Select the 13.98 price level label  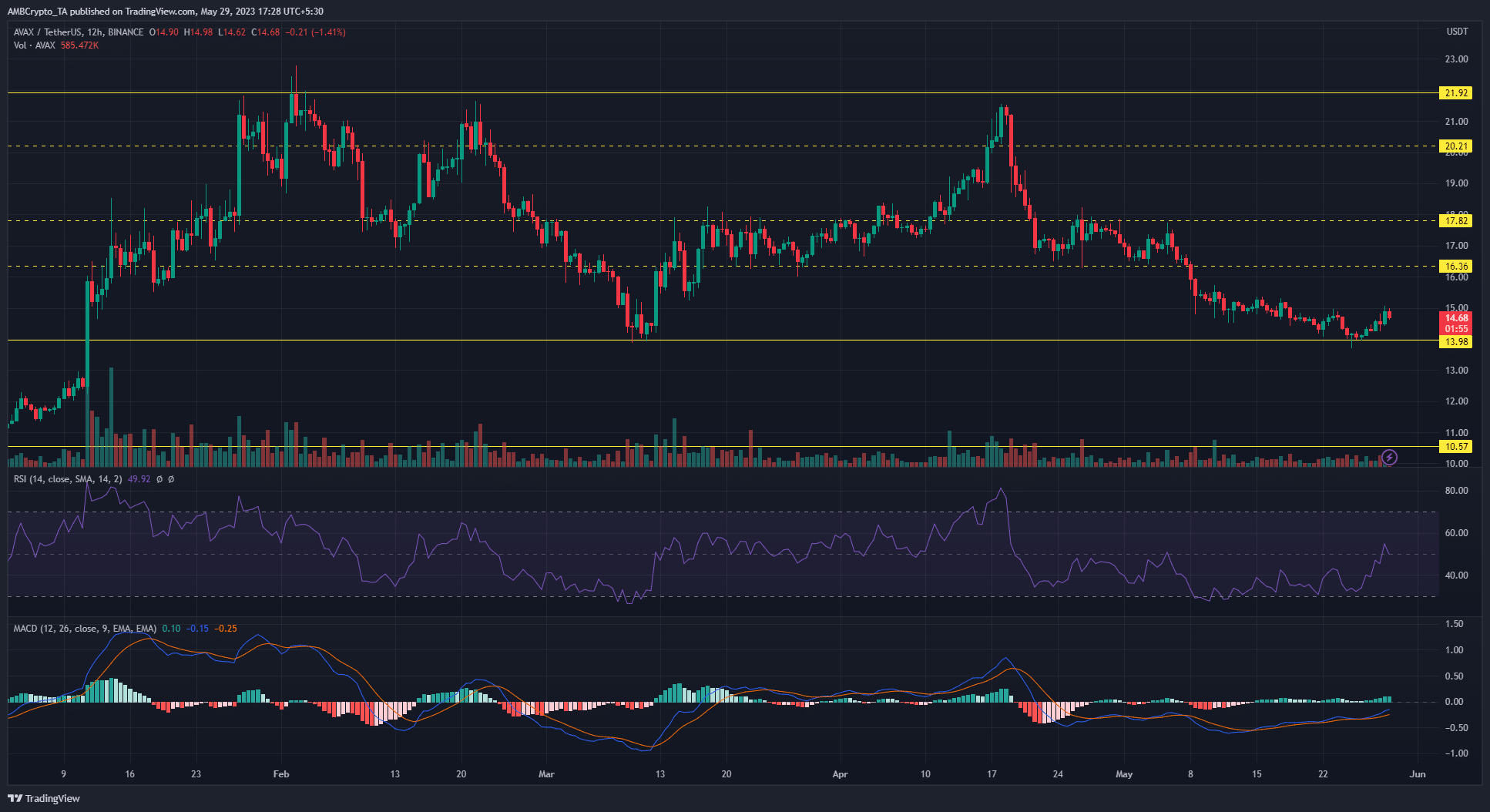pos(1455,341)
